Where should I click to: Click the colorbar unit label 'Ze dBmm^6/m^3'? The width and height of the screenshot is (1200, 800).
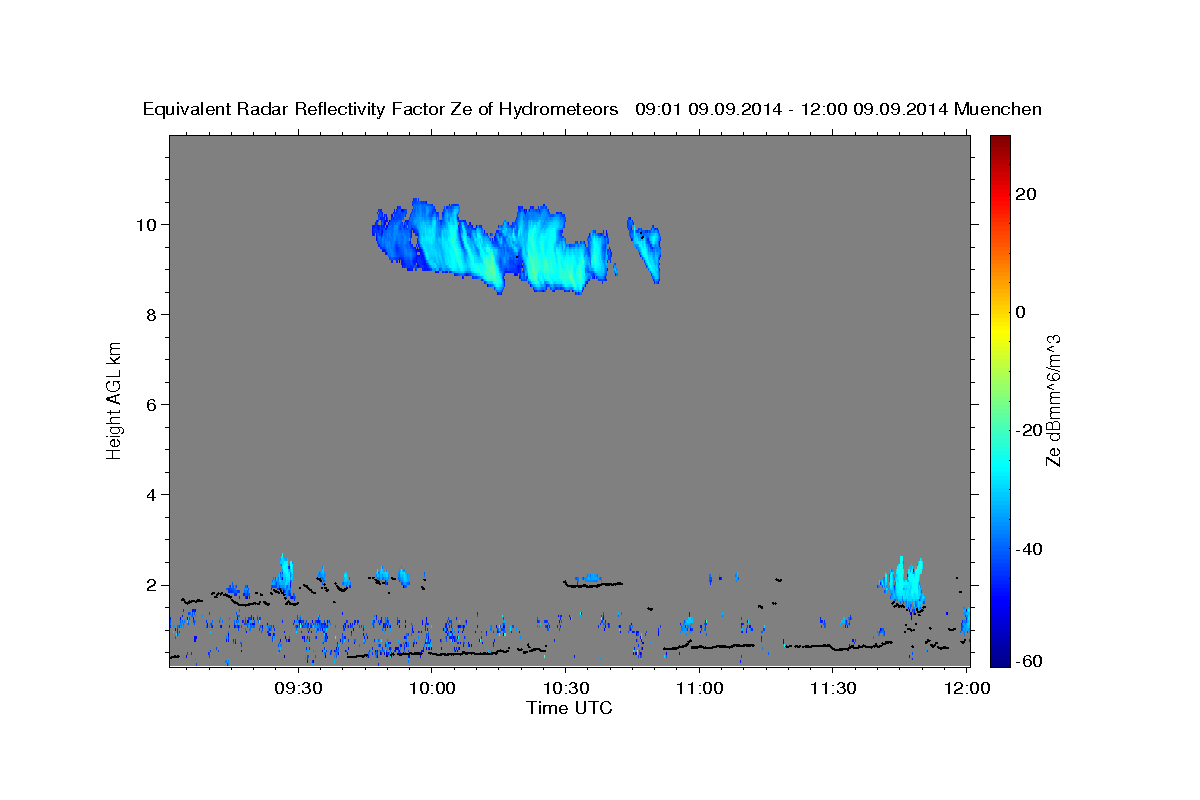pyautogui.click(x=1053, y=400)
